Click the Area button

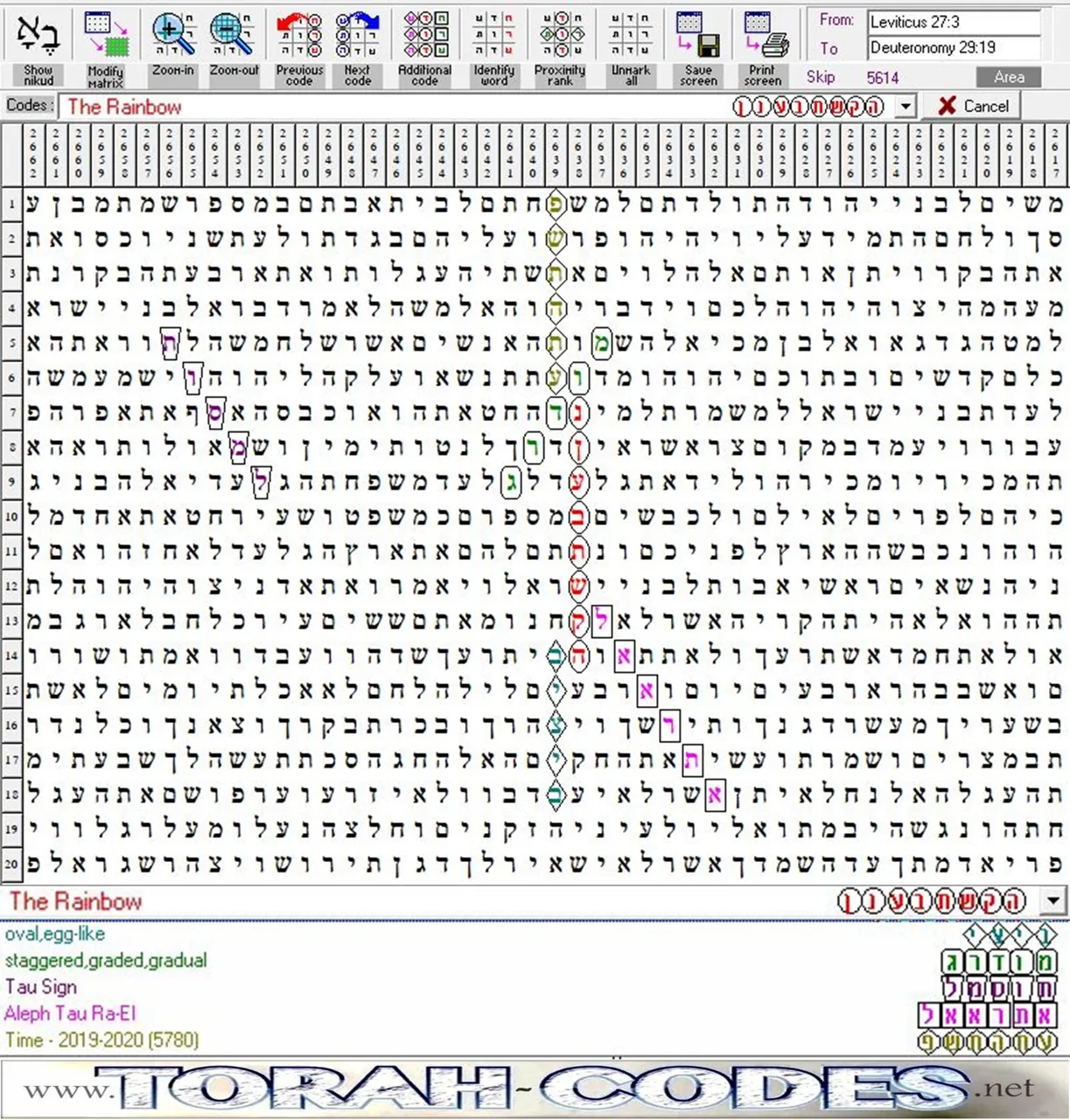(1009, 77)
